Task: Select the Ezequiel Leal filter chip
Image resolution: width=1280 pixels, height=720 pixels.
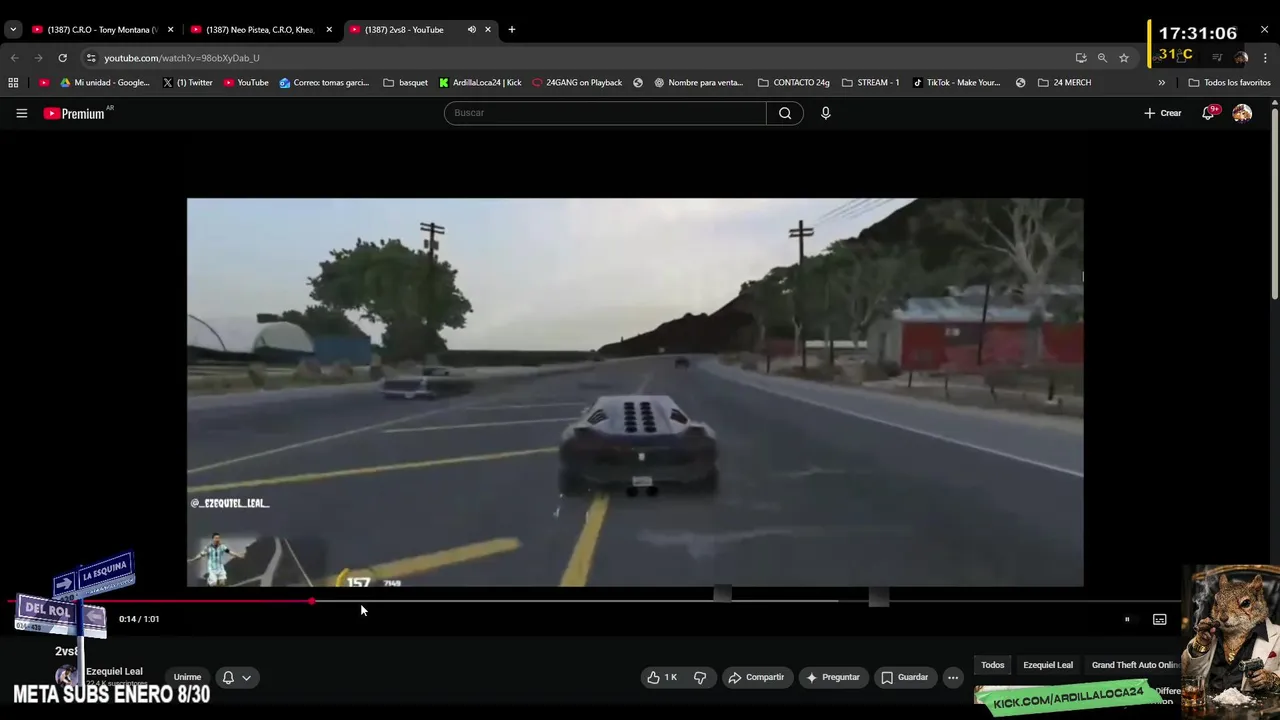Action: [x=1048, y=665]
